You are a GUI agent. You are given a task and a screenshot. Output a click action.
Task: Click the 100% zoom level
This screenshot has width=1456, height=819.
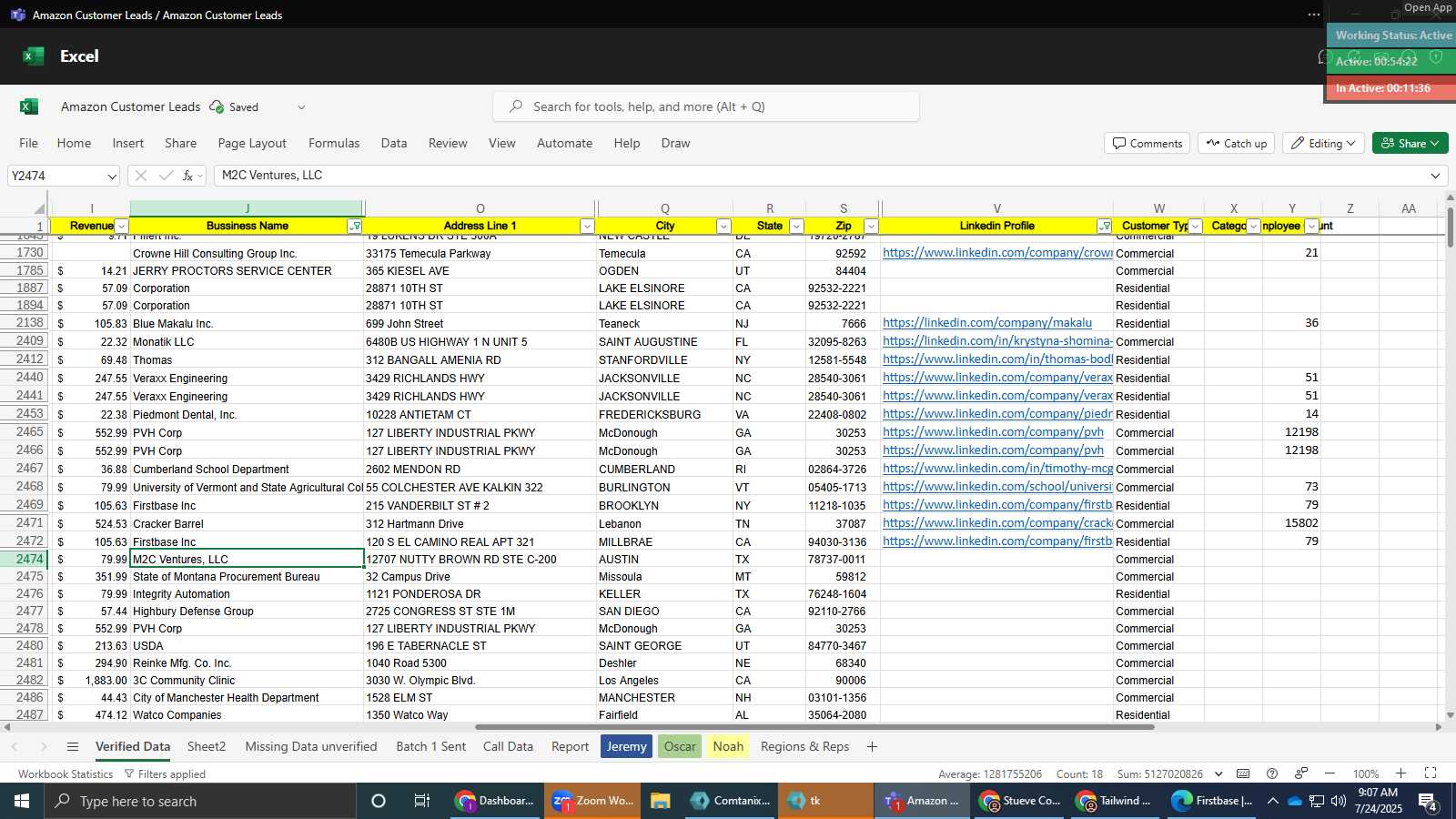(x=1366, y=774)
